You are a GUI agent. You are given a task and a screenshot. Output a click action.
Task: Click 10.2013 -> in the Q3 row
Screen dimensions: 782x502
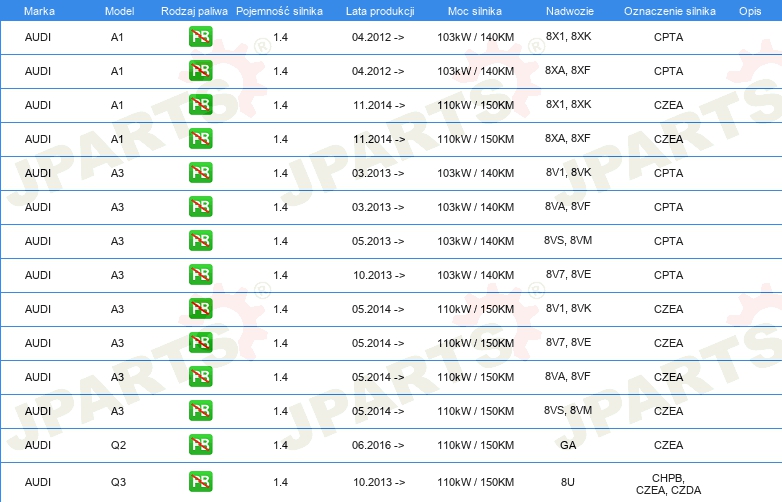point(379,482)
